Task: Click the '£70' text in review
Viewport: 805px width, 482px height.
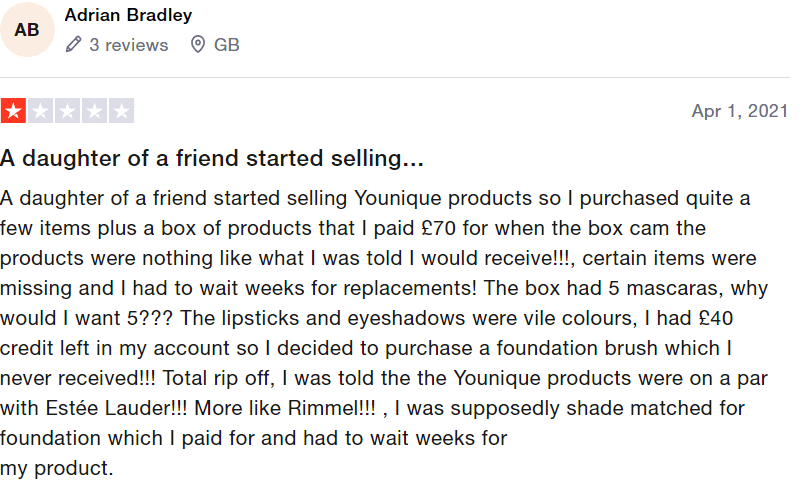Action: click(x=438, y=228)
